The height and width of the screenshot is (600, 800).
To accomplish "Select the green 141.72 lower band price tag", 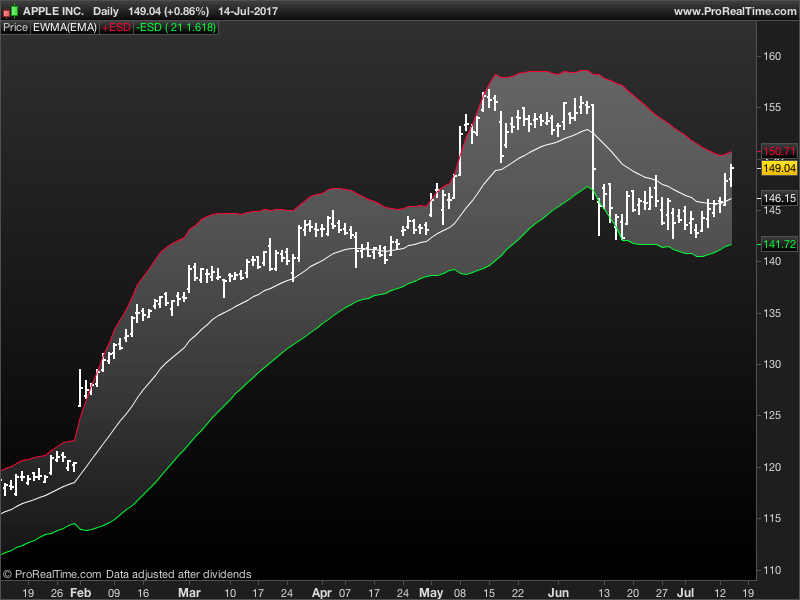I will point(779,244).
